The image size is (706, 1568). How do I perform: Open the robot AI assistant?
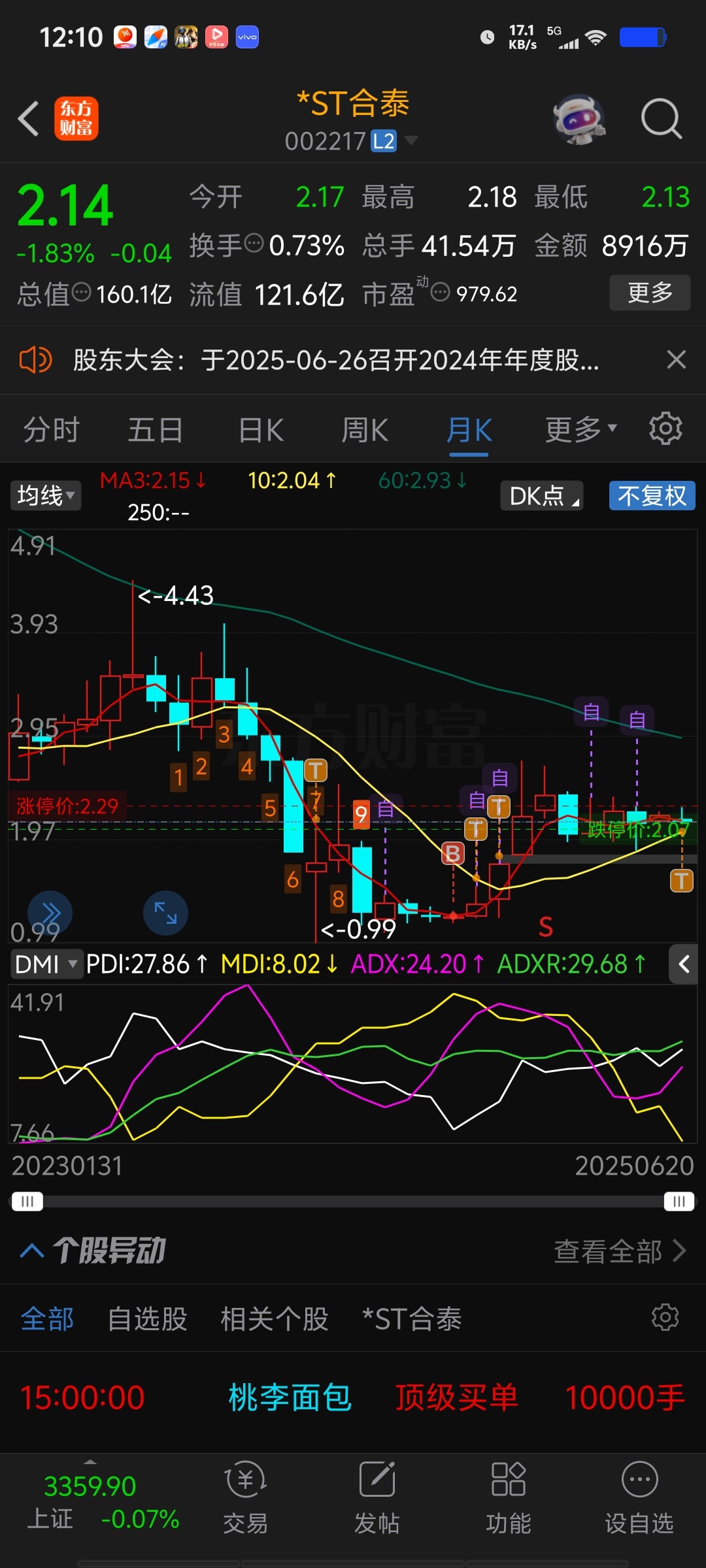[579, 119]
